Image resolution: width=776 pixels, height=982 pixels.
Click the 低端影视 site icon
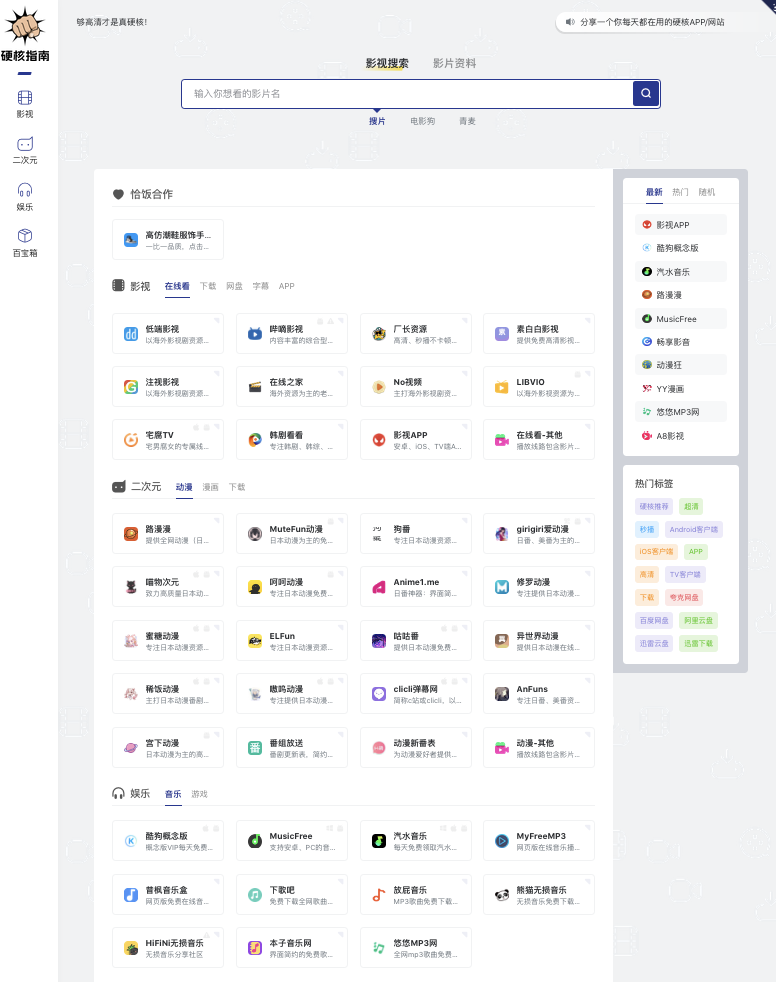(131, 334)
